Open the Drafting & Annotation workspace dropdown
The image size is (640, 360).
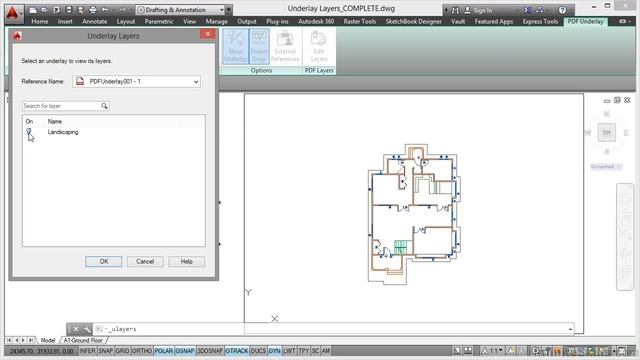tap(181, 10)
